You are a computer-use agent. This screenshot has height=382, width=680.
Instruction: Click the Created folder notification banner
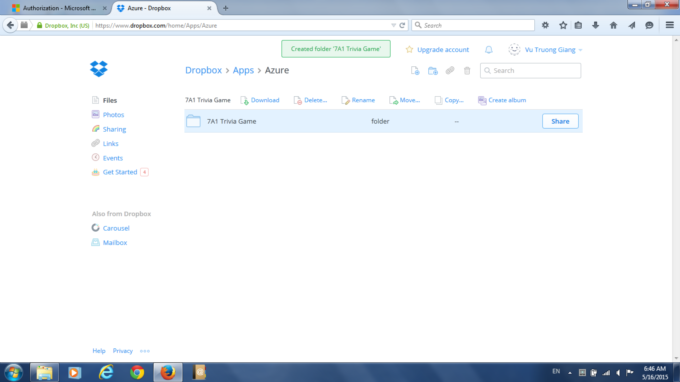click(336, 49)
